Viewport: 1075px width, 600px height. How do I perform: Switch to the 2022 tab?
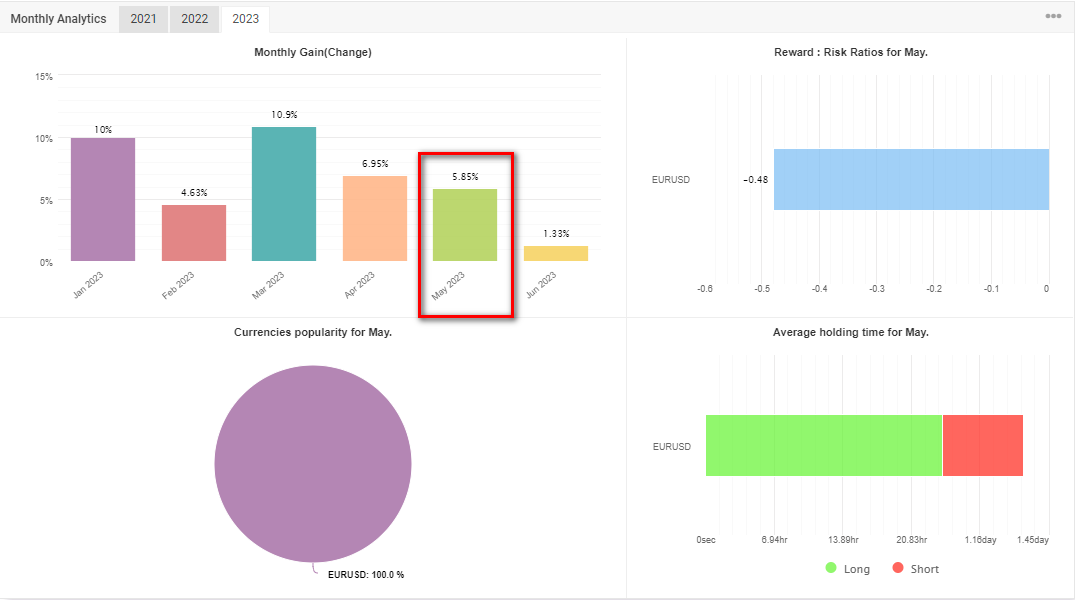(x=194, y=19)
